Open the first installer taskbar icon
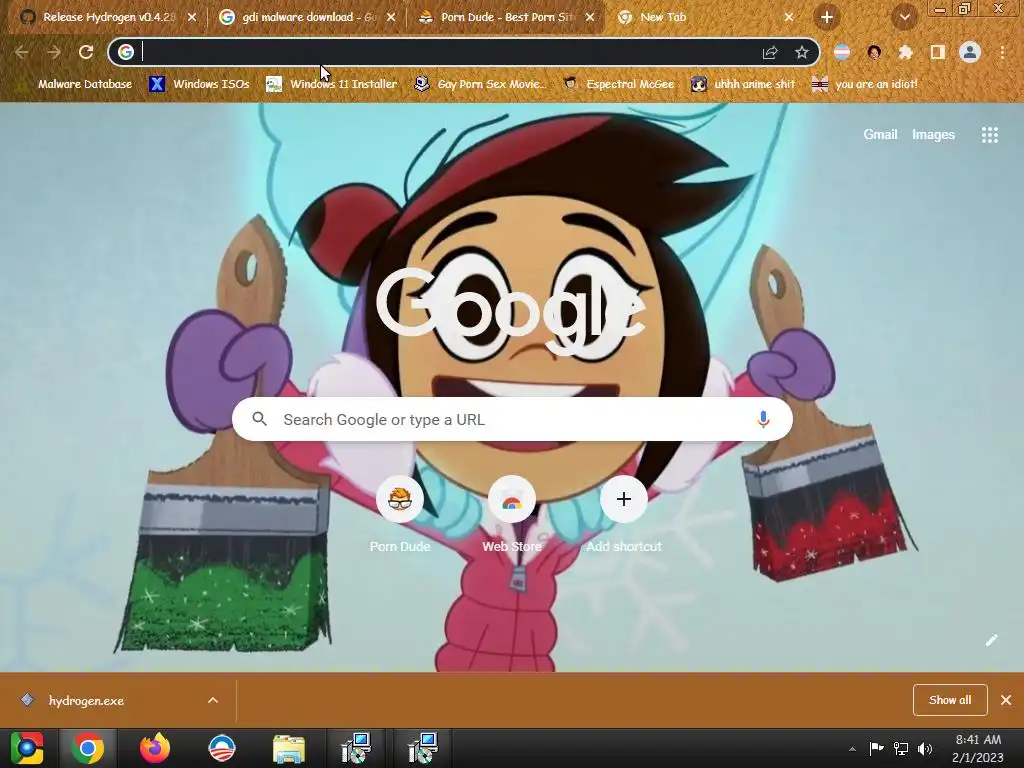 (x=356, y=748)
